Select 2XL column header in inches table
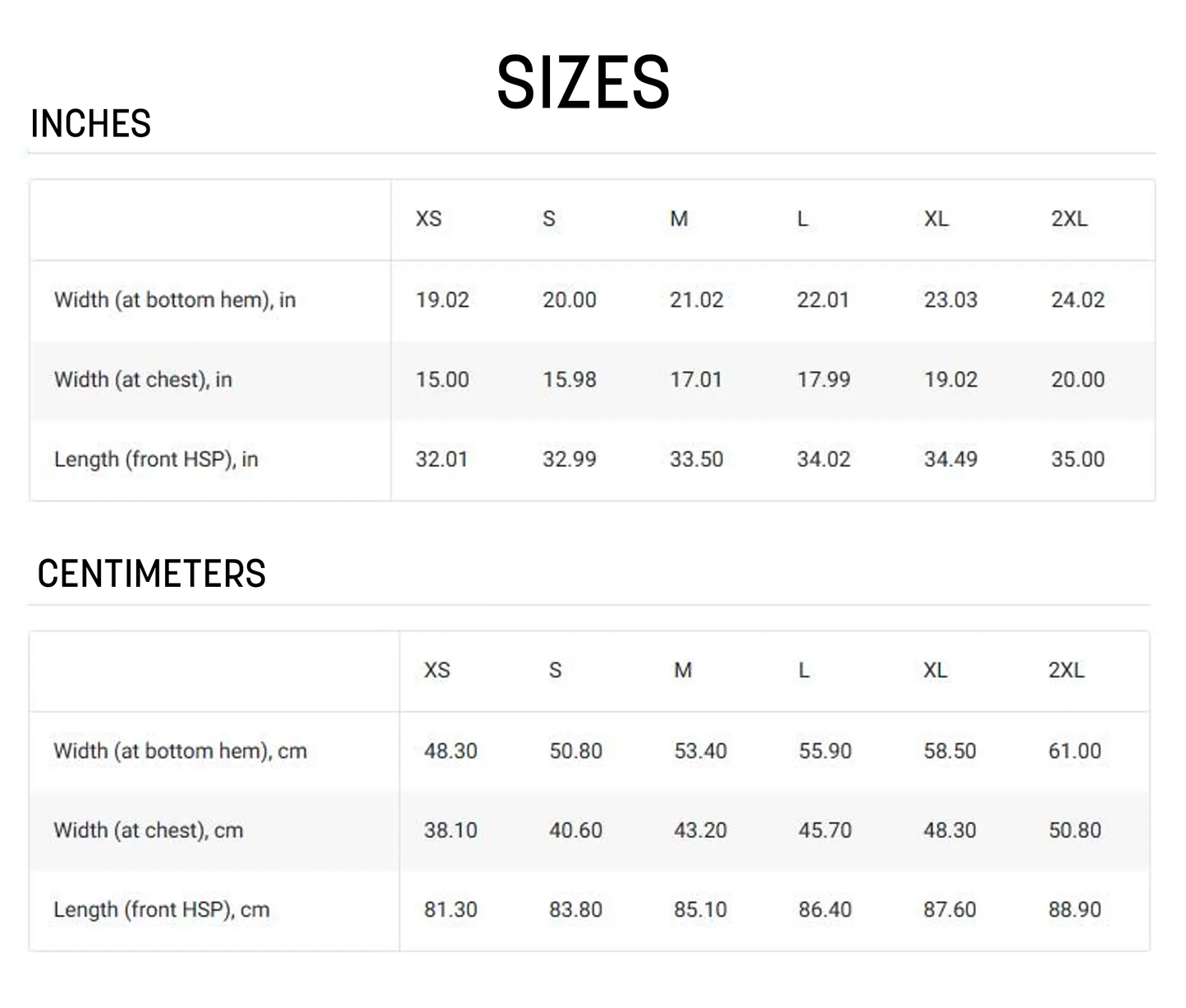This screenshot has height=1008, width=1186. tap(1069, 219)
